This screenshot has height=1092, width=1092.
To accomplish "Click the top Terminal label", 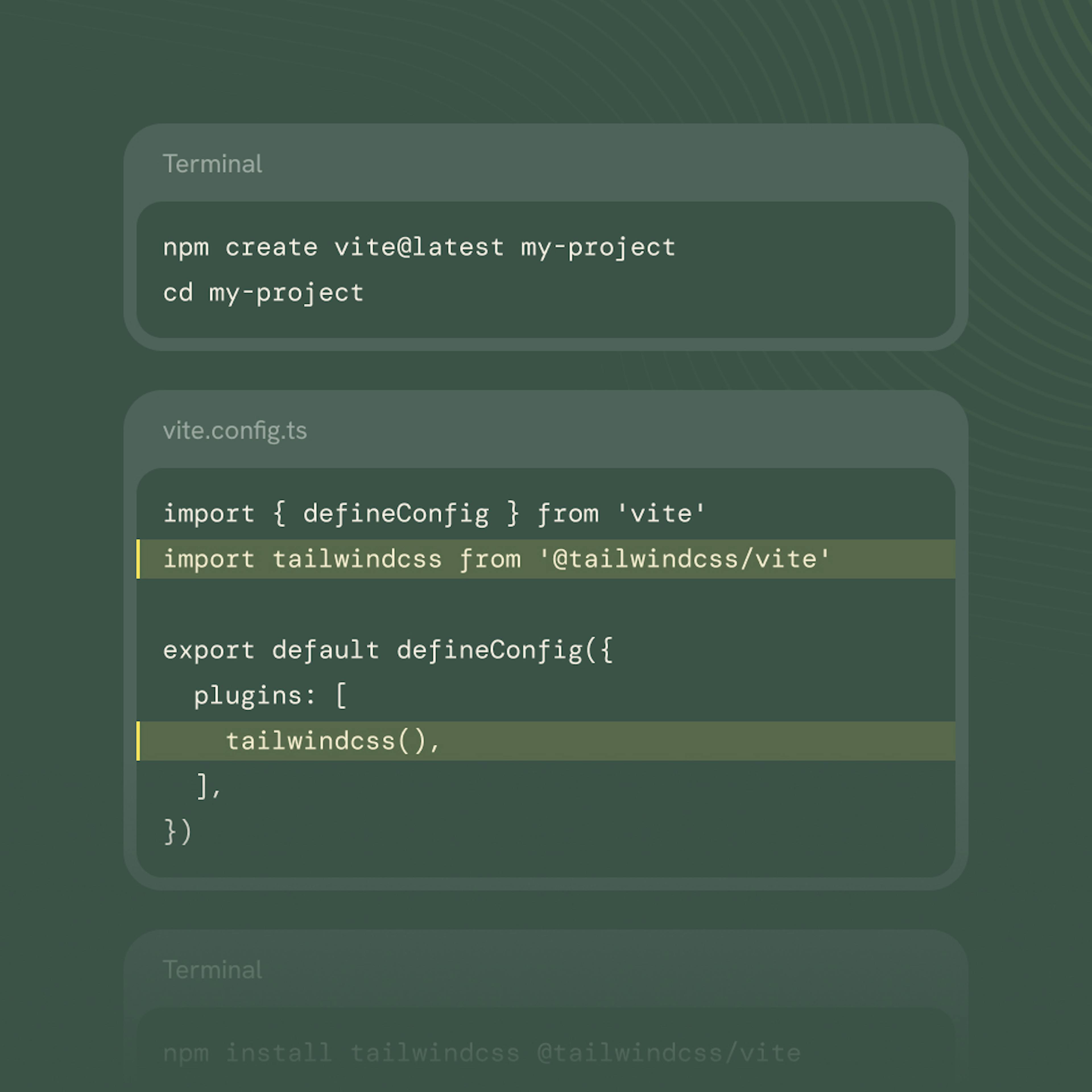I will [212, 164].
